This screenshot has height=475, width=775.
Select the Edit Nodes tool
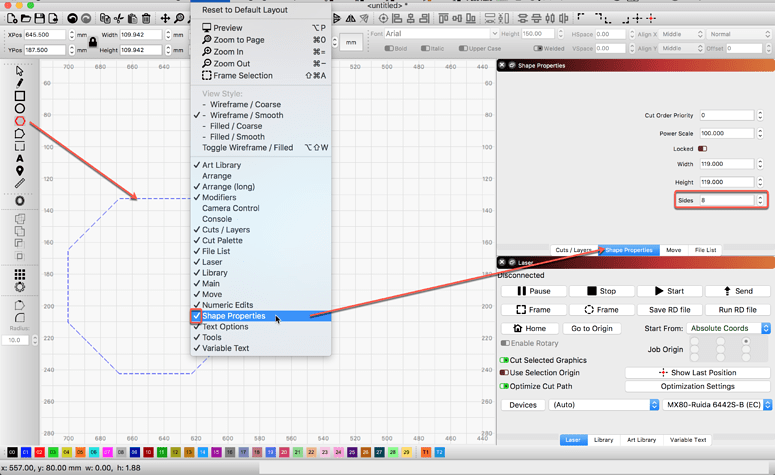pyautogui.click(x=19, y=134)
